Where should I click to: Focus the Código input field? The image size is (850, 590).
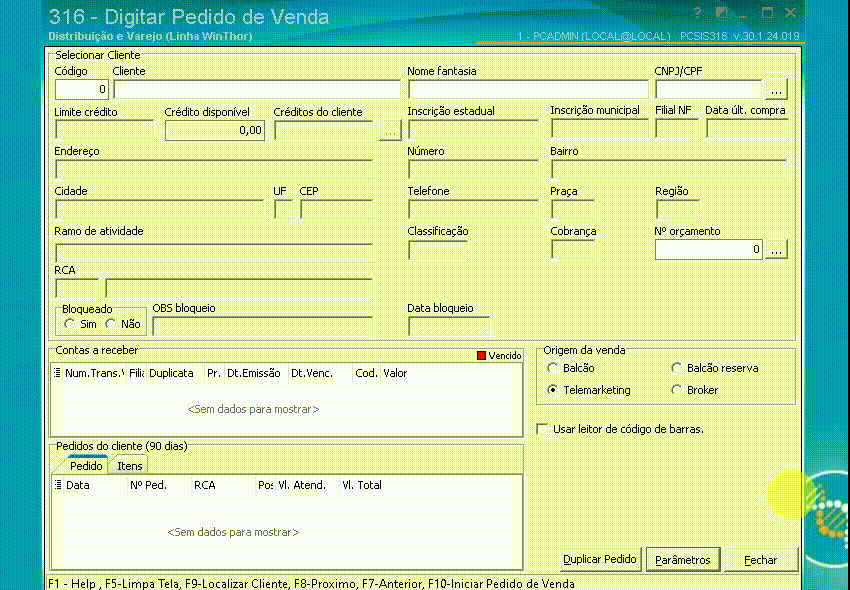[x=81, y=89]
